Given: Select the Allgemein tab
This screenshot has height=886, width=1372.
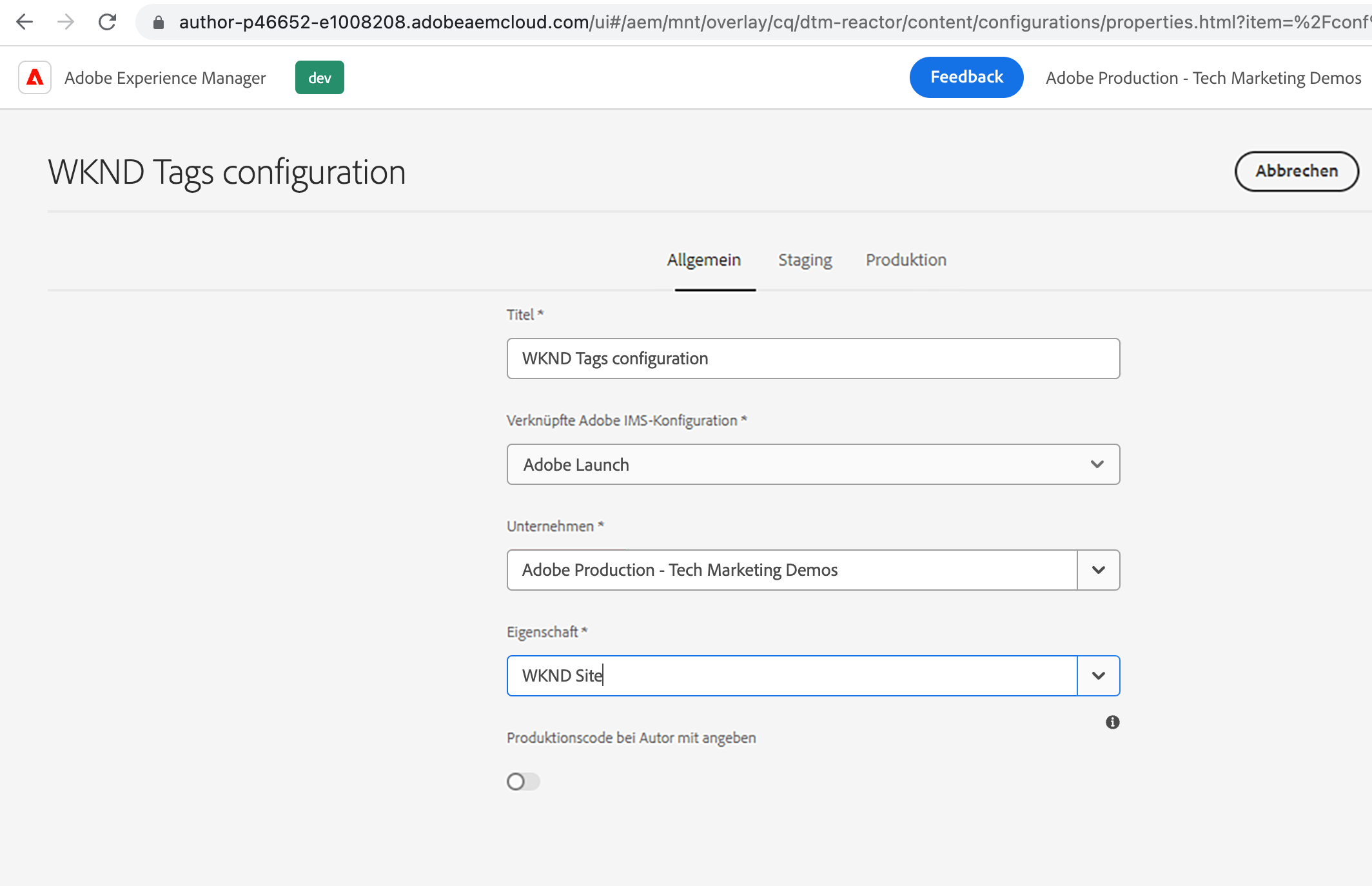Looking at the screenshot, I should (x=703, y=260).
